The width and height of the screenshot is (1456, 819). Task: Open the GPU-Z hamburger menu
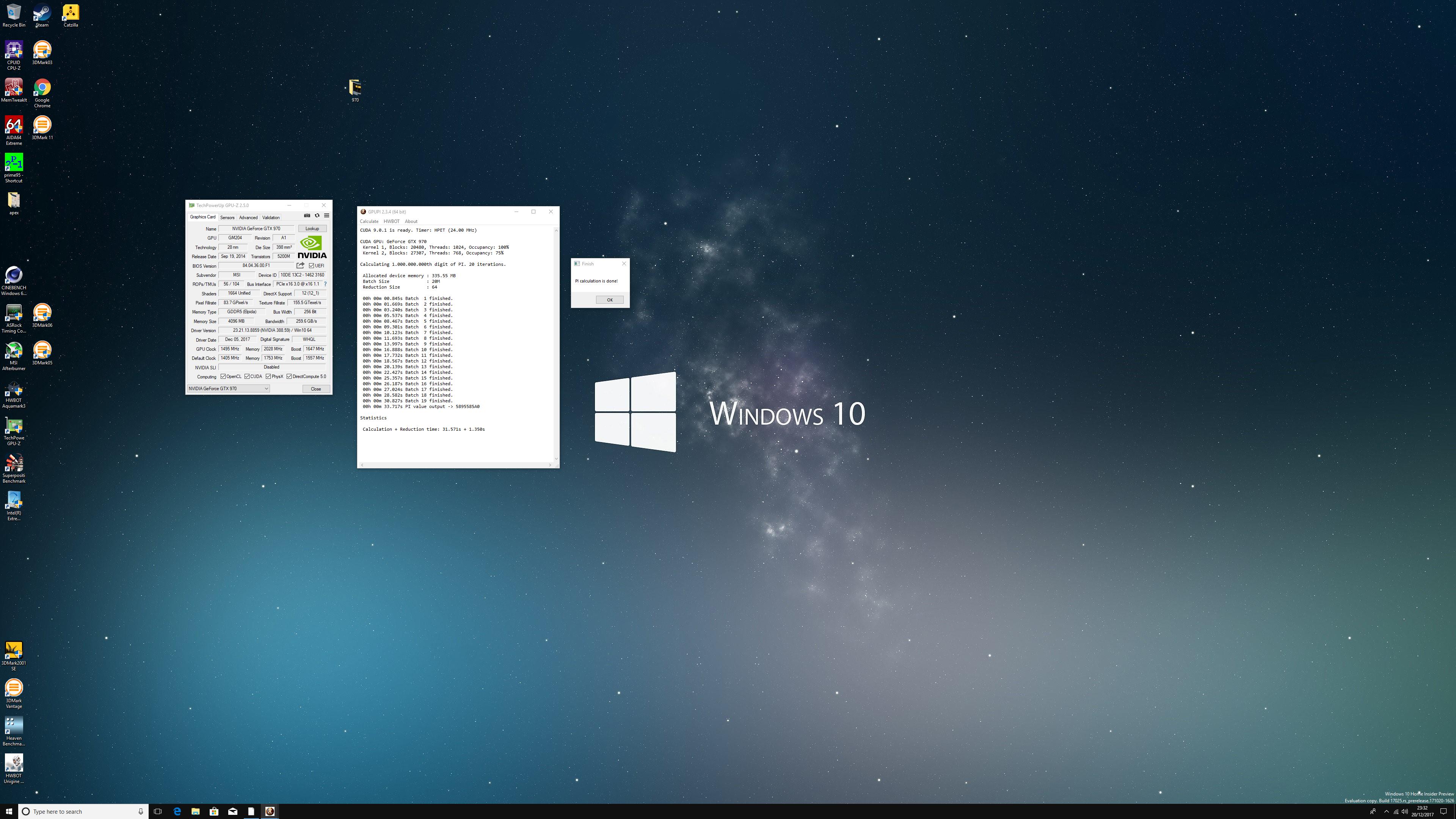327,215
